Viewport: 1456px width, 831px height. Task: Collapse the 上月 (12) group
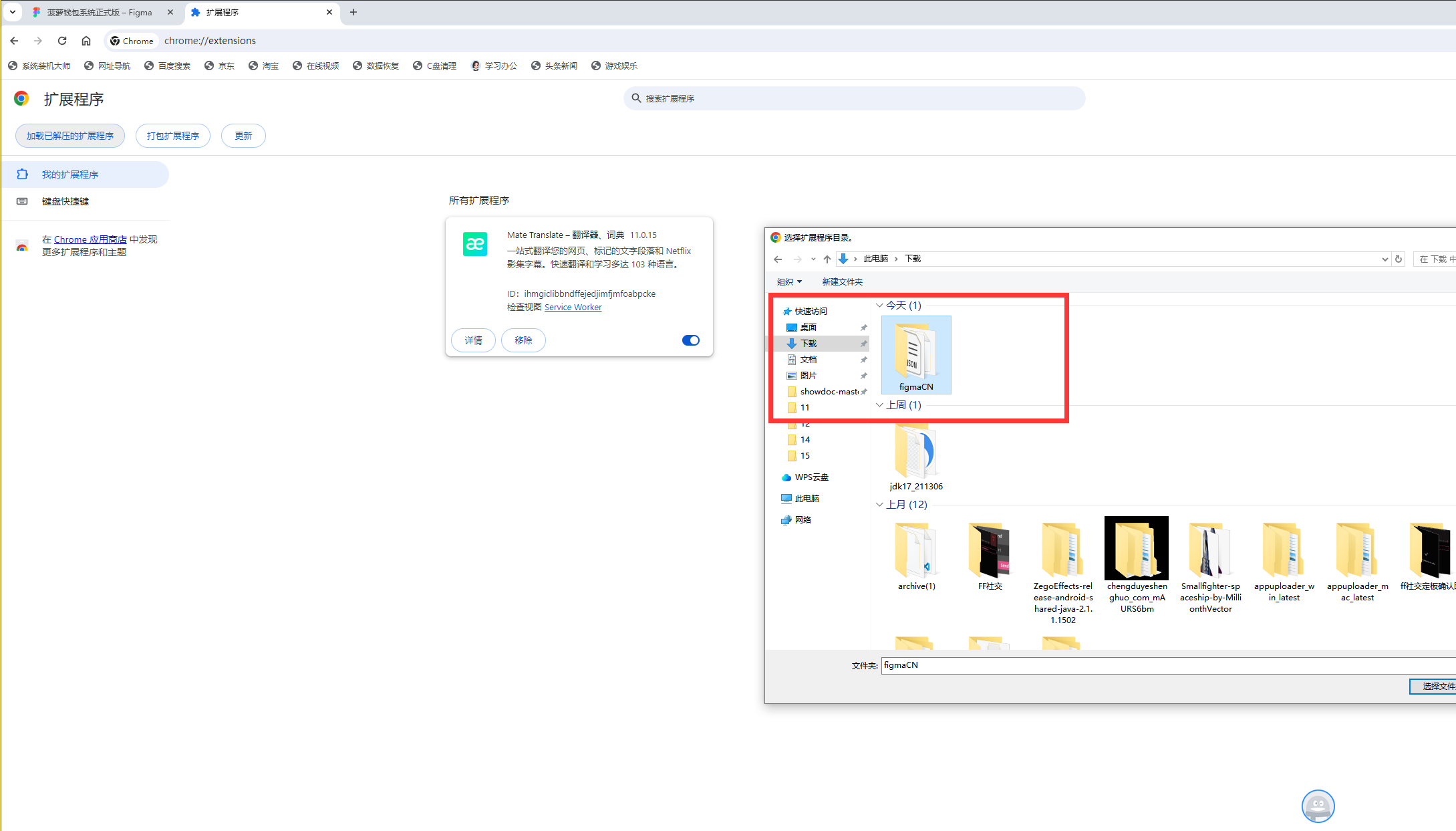(880, 505)
